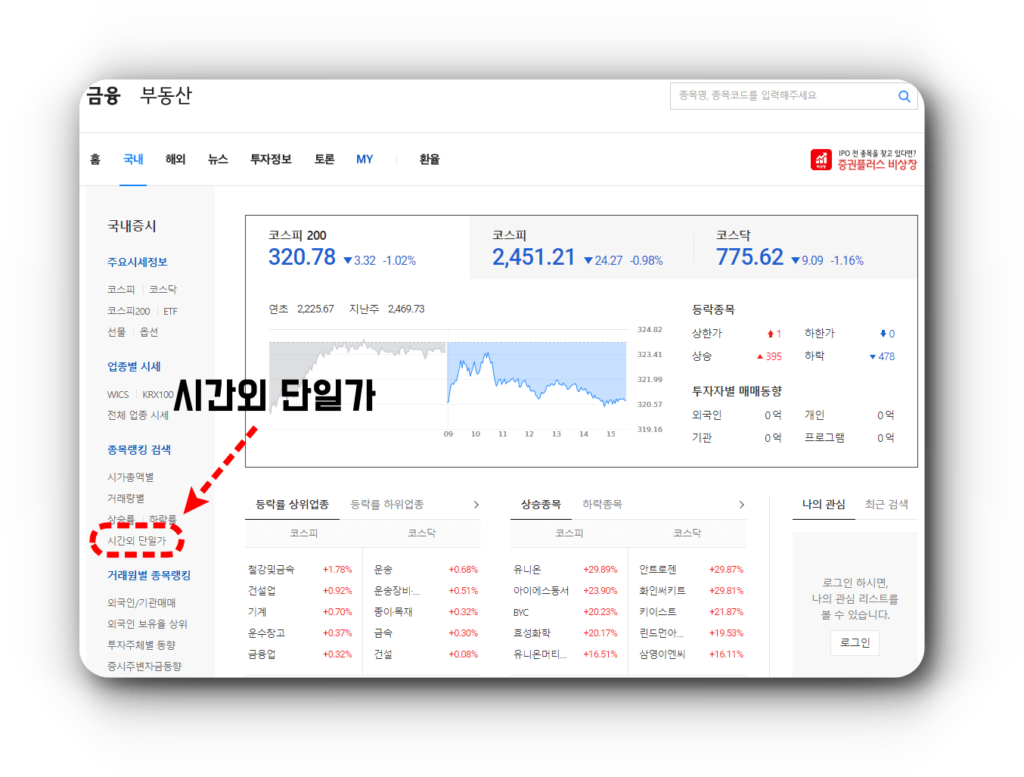Image resolution: width=1024 pixels, height=777 pixels.
Task: Open 주요시세정보 in the sidebar
Action: pos(137,262)
